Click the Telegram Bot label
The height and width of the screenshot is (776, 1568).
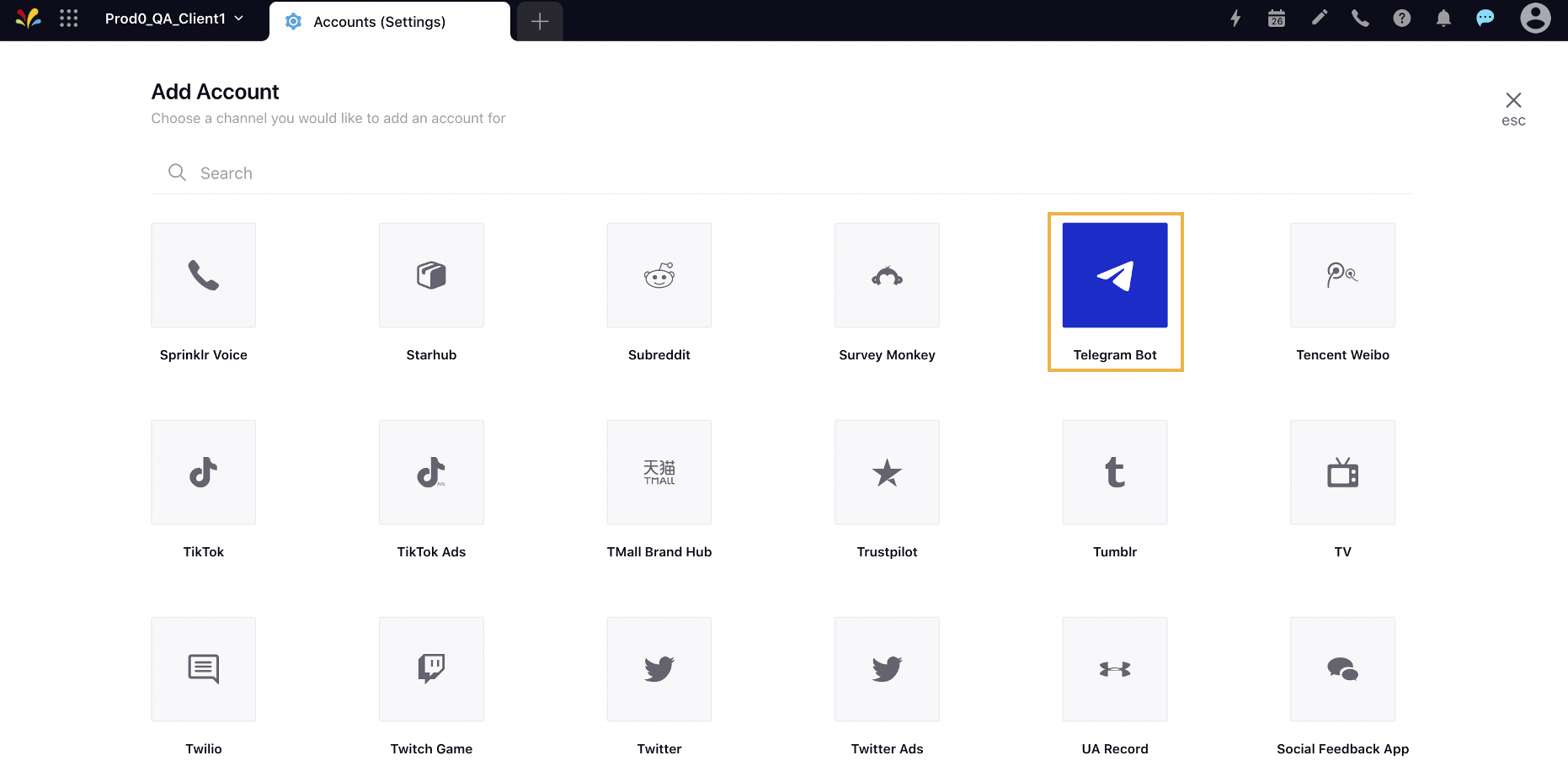pyautogui.click(x=1115, y=355)
